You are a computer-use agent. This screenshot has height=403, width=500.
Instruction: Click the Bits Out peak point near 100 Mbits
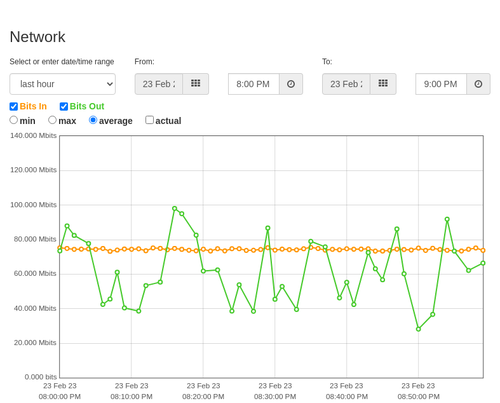pos(175,208)
